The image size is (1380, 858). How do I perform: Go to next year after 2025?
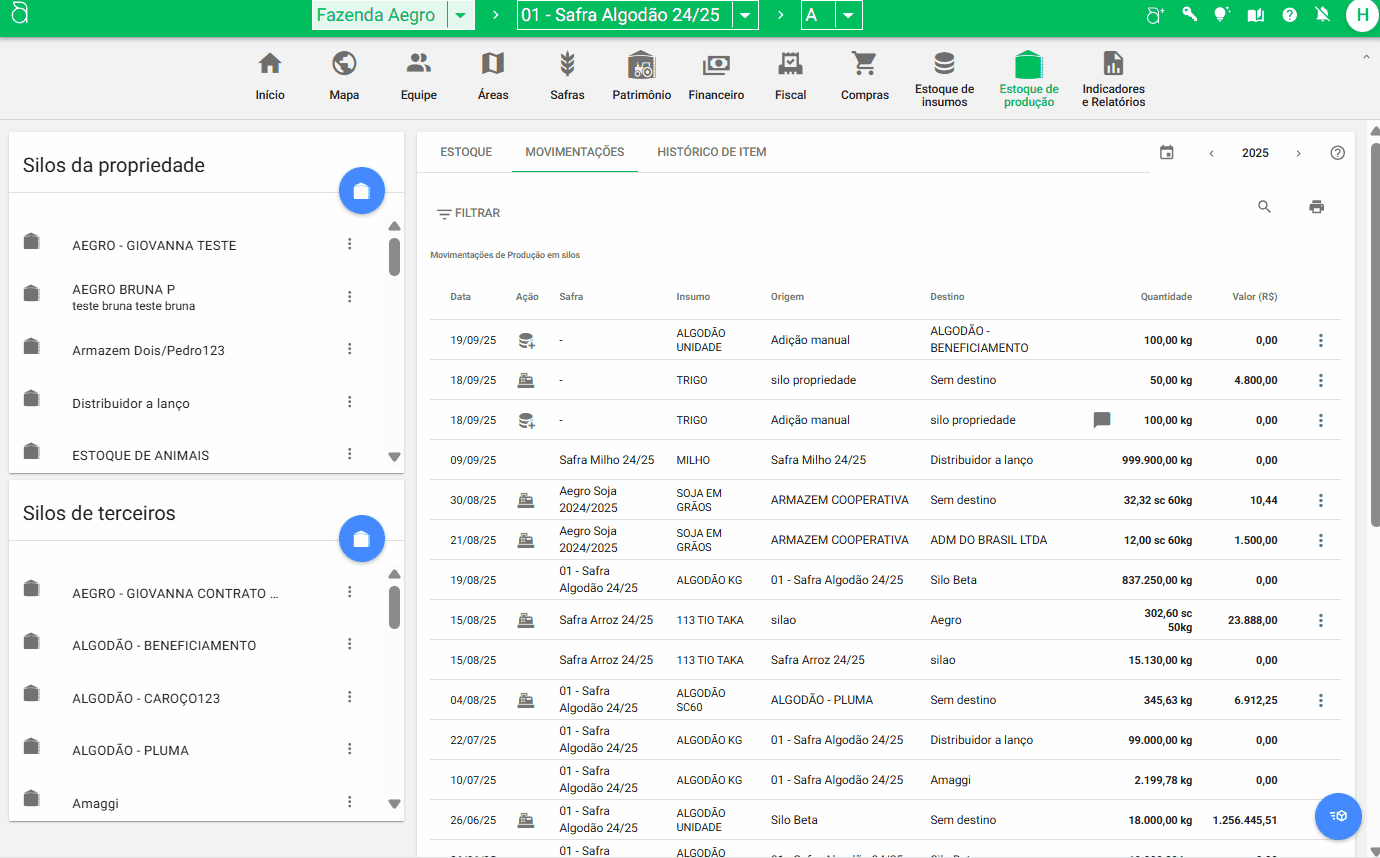(x=1298, y=153)
